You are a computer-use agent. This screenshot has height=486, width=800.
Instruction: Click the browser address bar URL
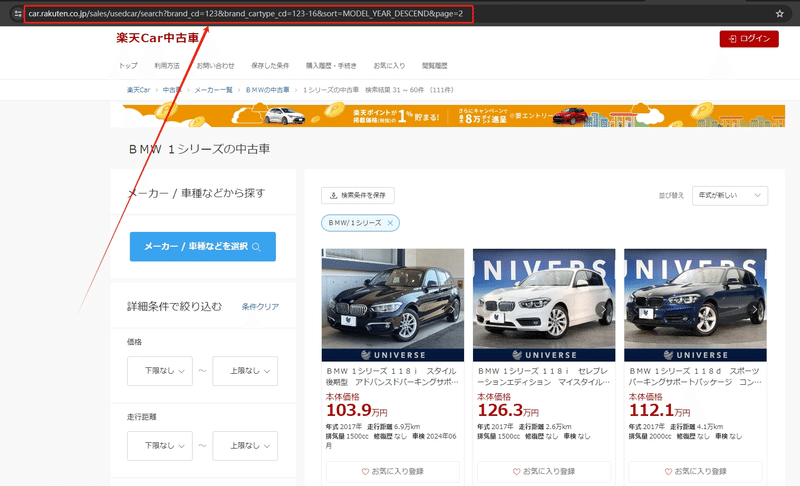[x=245, y=14]
